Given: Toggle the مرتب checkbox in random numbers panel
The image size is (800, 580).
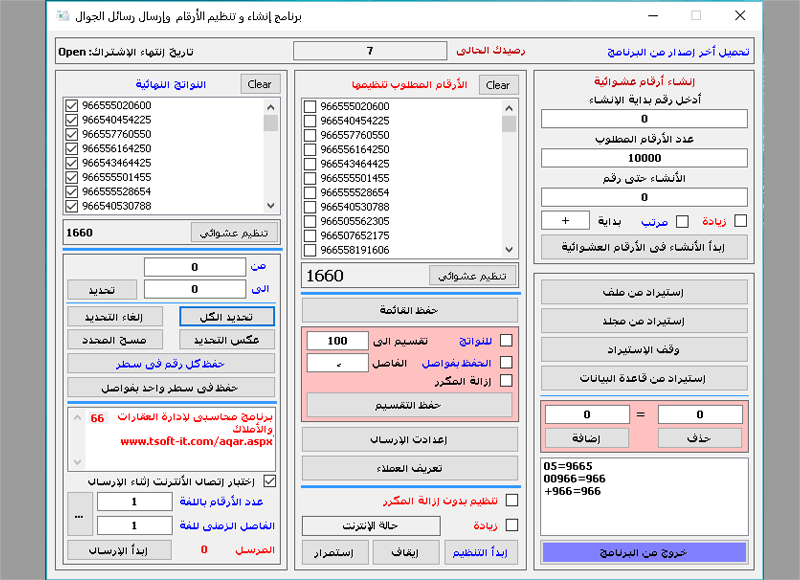Looking at the screenshot, I should pos(682,221).
